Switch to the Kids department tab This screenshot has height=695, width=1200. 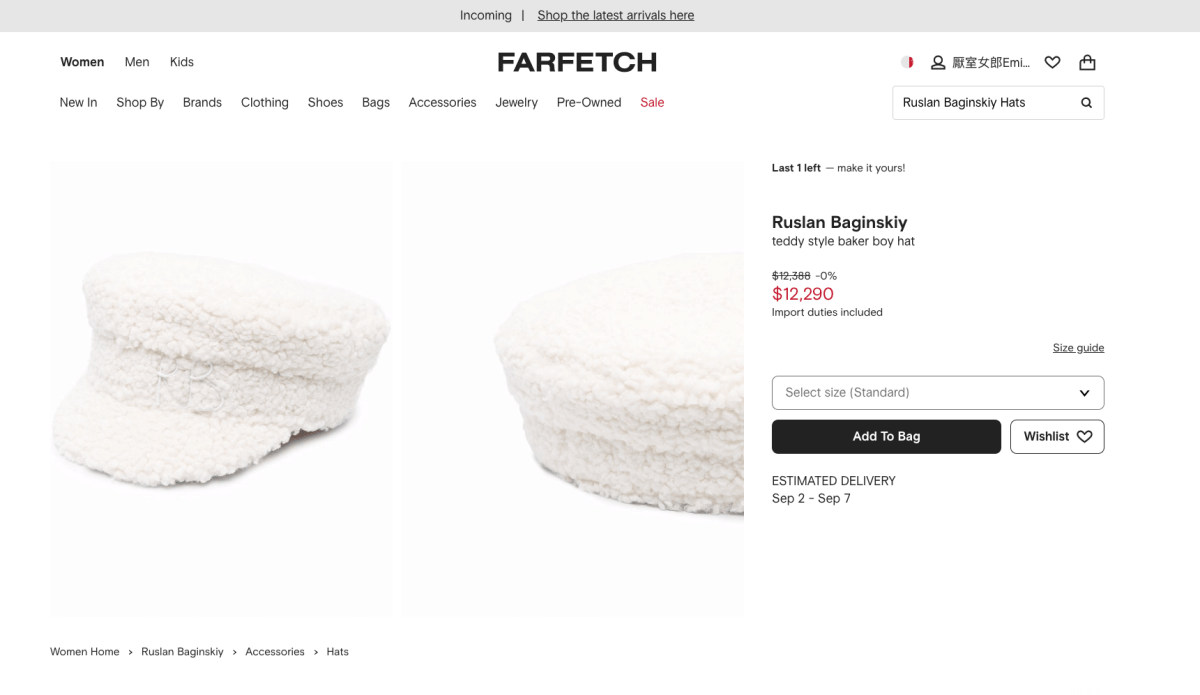[x=182, y=62]
